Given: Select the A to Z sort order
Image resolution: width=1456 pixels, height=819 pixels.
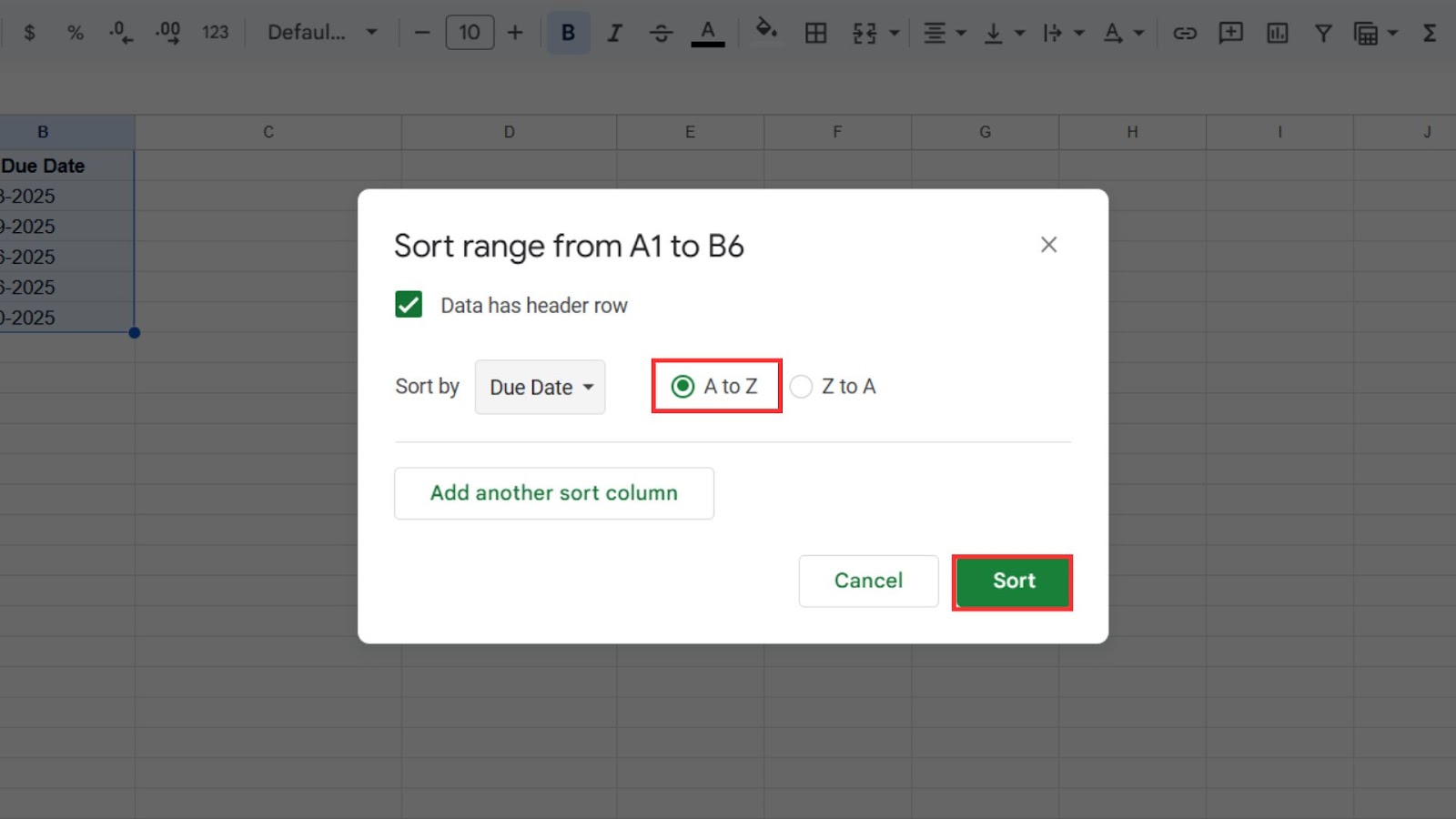Looking at the screenshot, I should [x=682, y=386].
